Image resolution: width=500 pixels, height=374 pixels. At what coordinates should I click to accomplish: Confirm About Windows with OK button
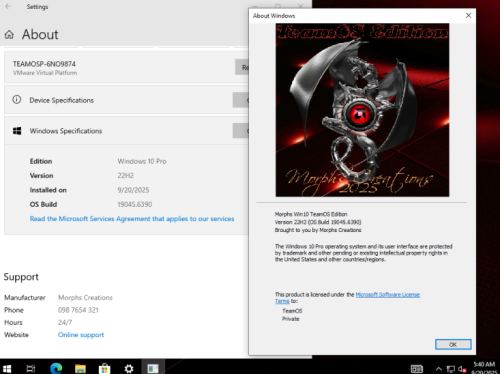[x=453, y=344]
